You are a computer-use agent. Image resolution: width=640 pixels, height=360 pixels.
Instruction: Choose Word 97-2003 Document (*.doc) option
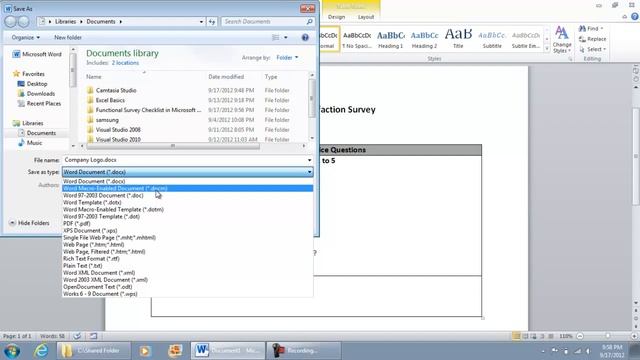point(187,196)
